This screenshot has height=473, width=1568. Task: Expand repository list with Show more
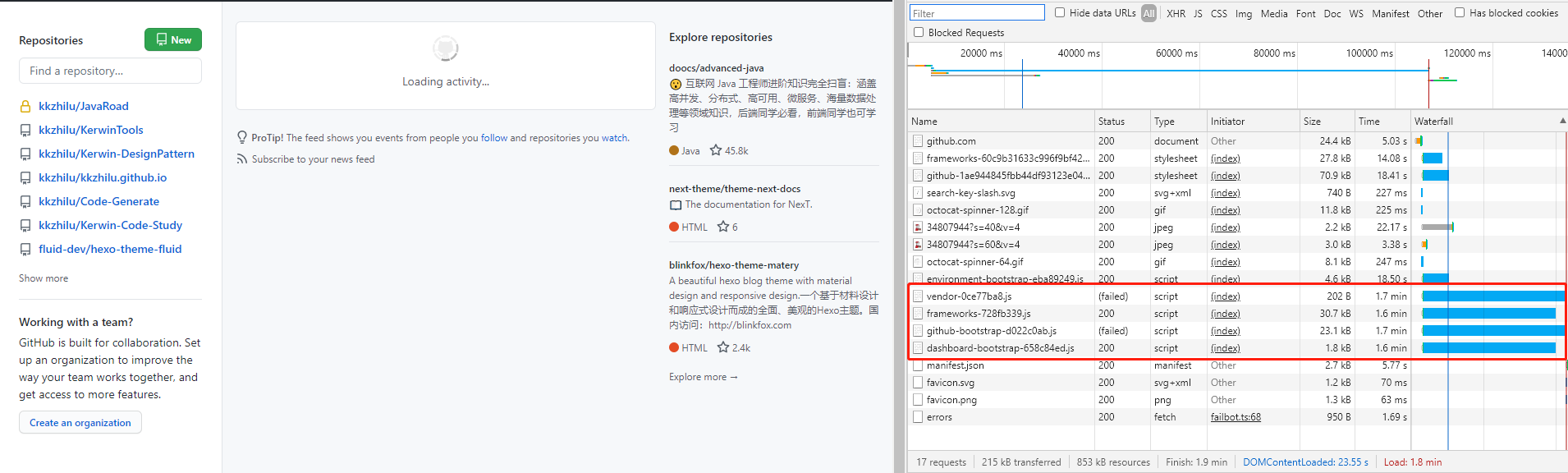[44, 278]
